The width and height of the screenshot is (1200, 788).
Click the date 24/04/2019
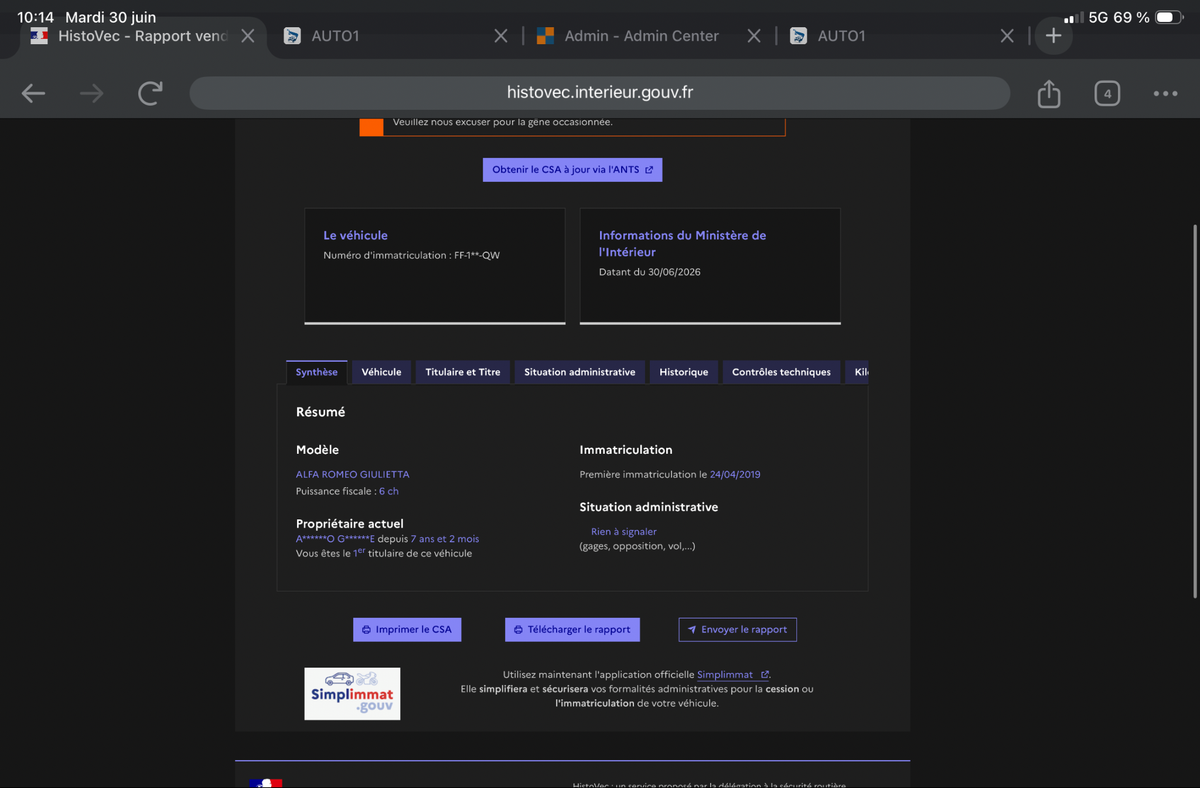[735, 474]
